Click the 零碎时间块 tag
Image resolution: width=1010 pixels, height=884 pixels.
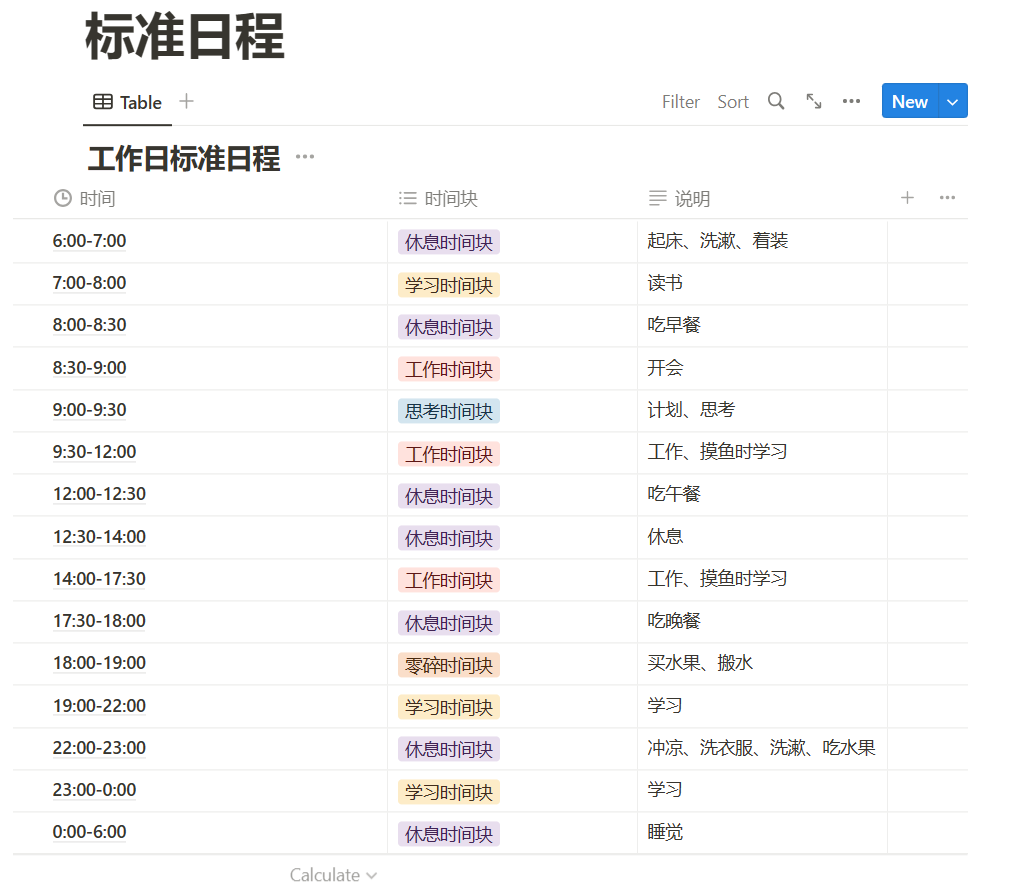click(449, 665)
